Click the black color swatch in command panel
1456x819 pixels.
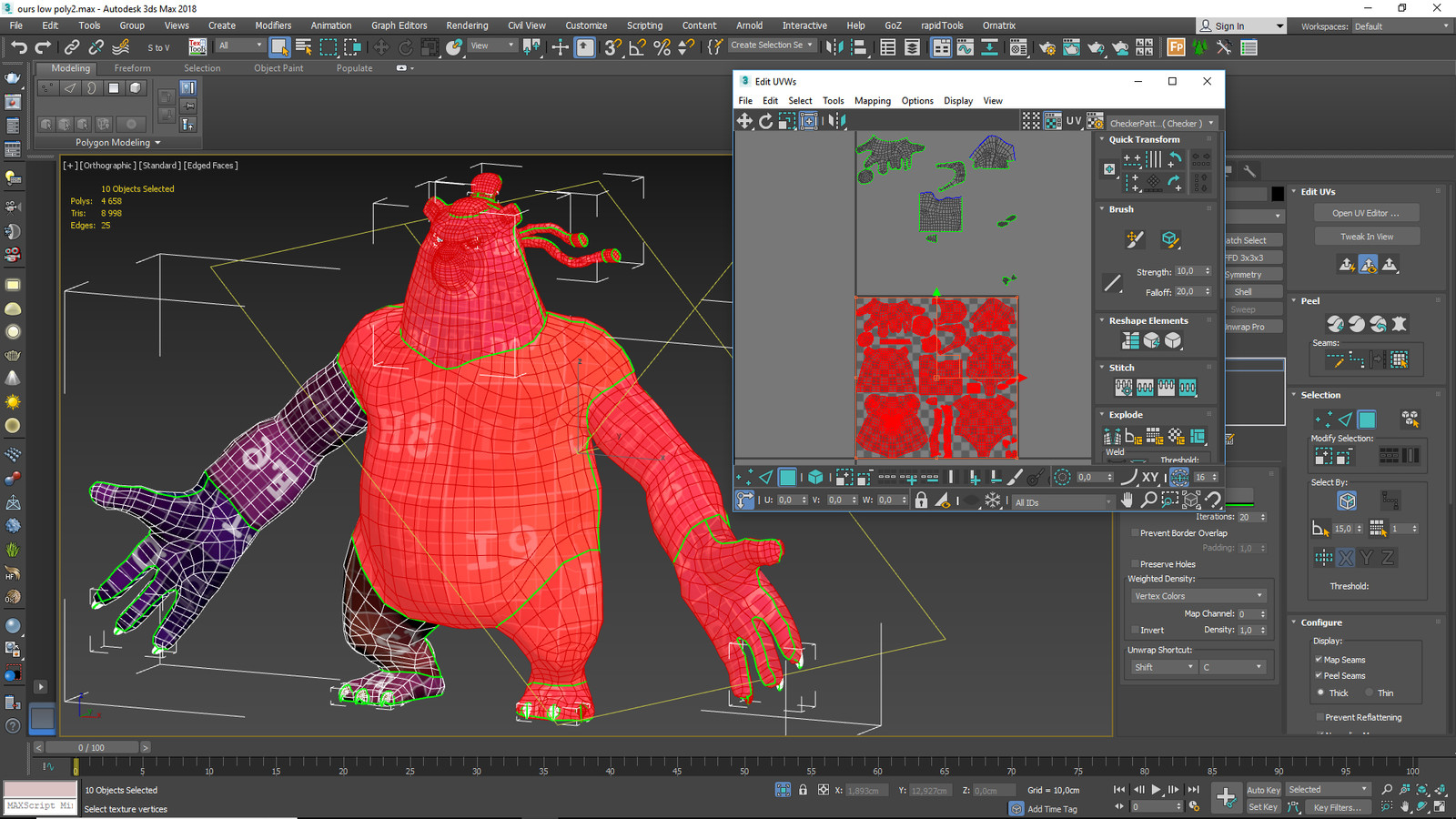click(1278, 193)
